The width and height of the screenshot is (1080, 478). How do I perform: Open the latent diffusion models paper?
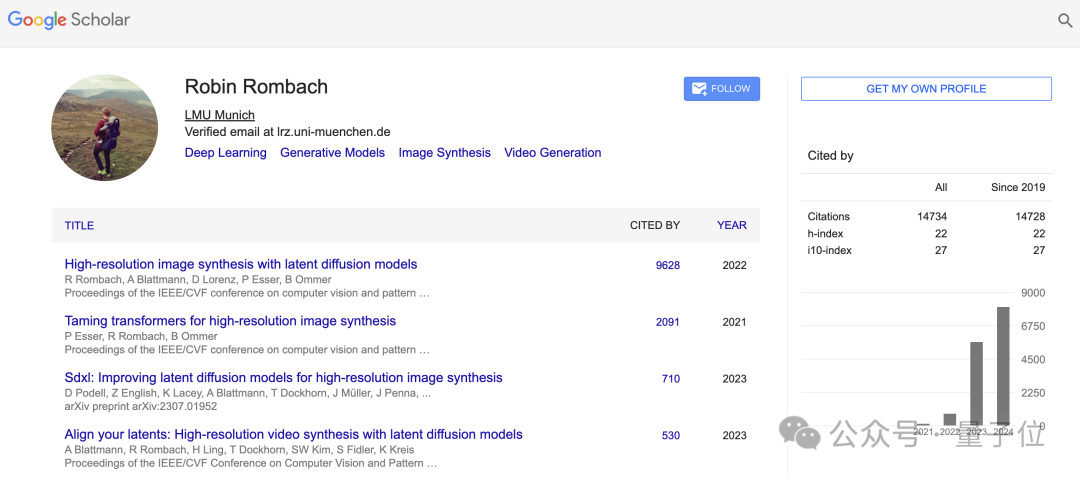240,265
